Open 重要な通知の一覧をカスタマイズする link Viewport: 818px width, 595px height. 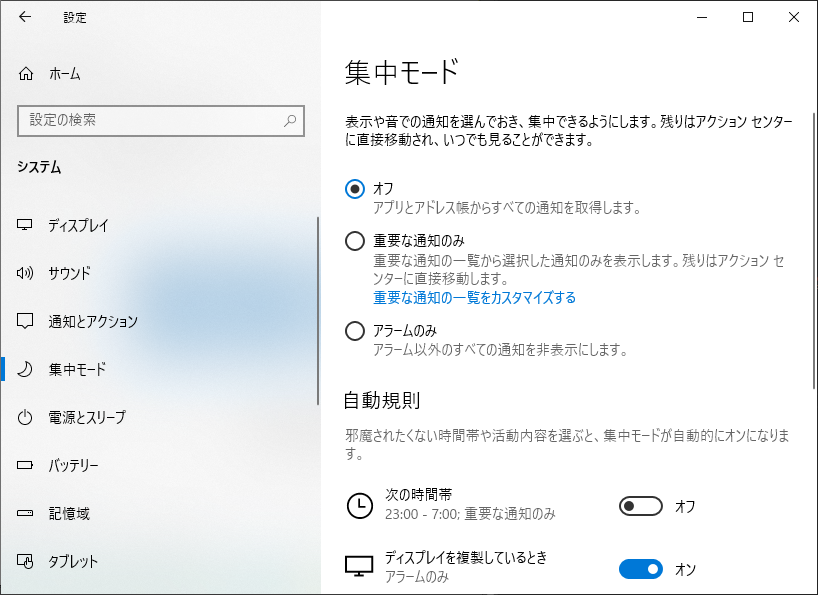click(x=474, y=298)
